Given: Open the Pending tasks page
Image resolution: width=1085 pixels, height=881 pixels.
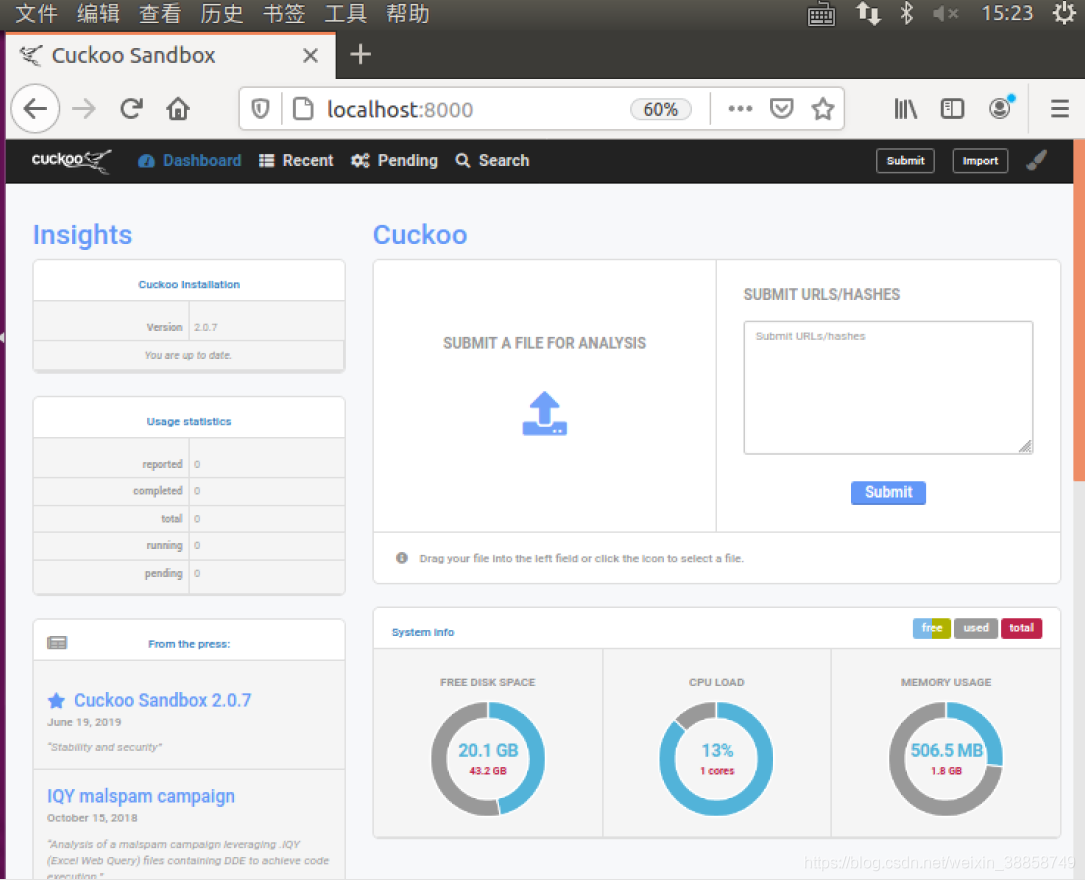Looking at the screenshot, I should click(394, 161).
